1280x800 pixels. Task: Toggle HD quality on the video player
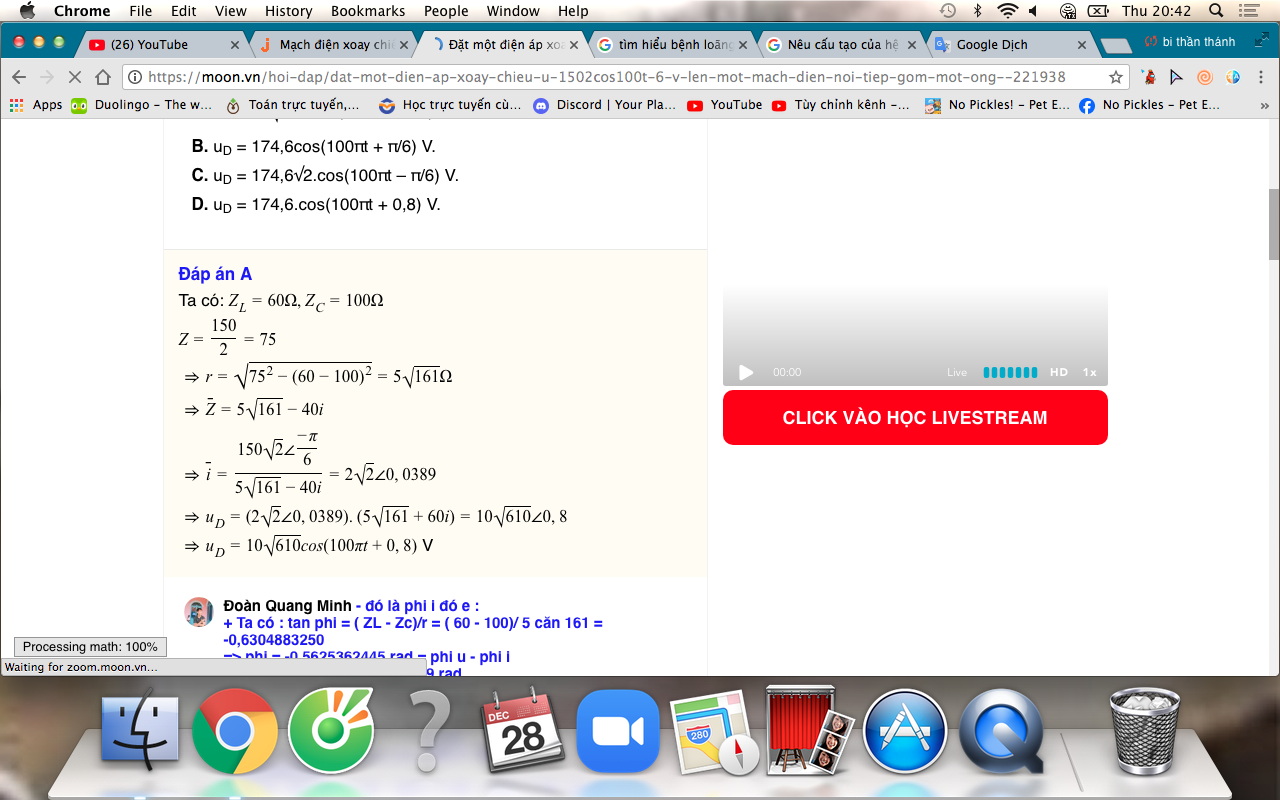[1059, 372]
